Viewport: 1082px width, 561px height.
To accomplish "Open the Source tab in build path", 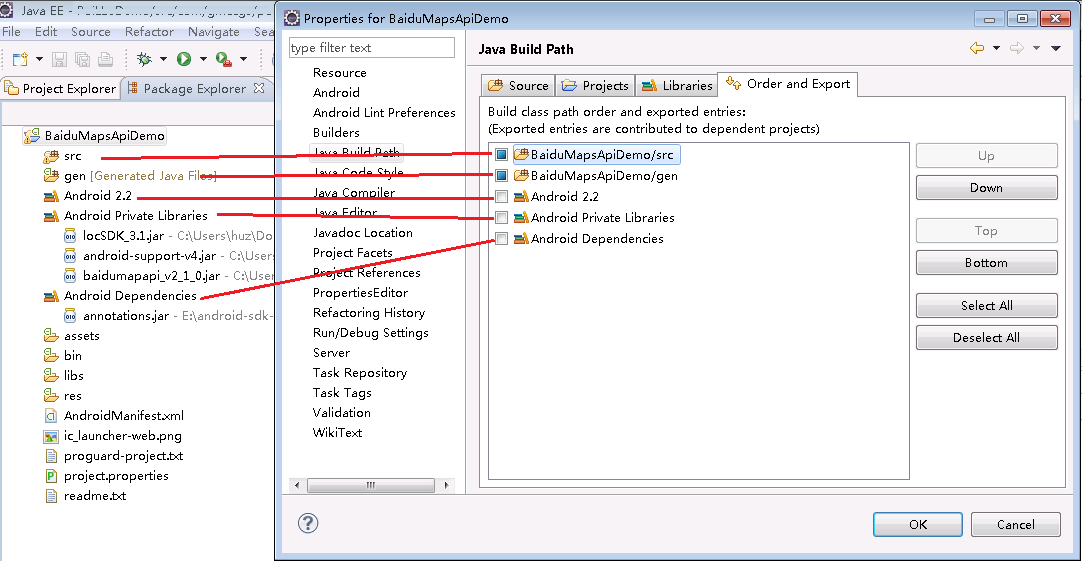I will (x=518, y=86).
